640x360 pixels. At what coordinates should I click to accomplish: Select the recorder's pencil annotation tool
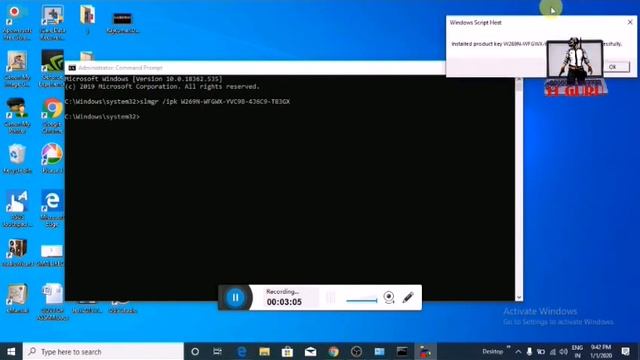click(408, 297)
